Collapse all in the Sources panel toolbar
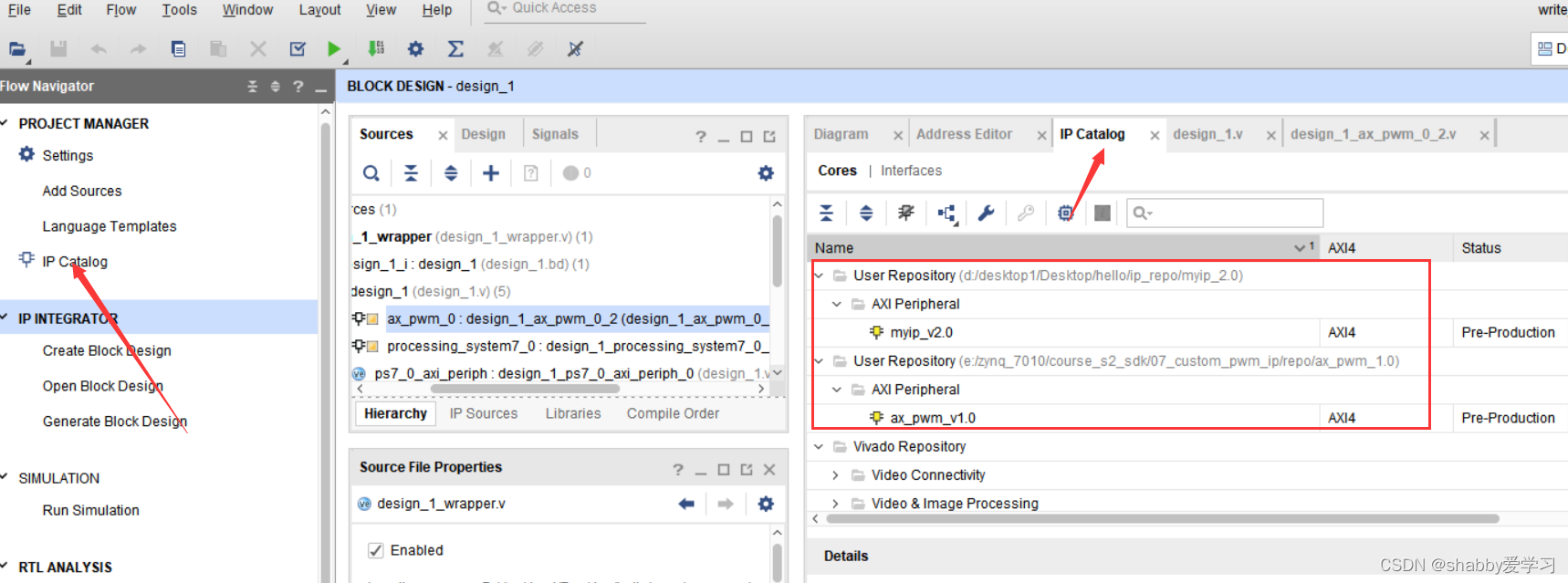1568x583 pixels. point(411,173)
